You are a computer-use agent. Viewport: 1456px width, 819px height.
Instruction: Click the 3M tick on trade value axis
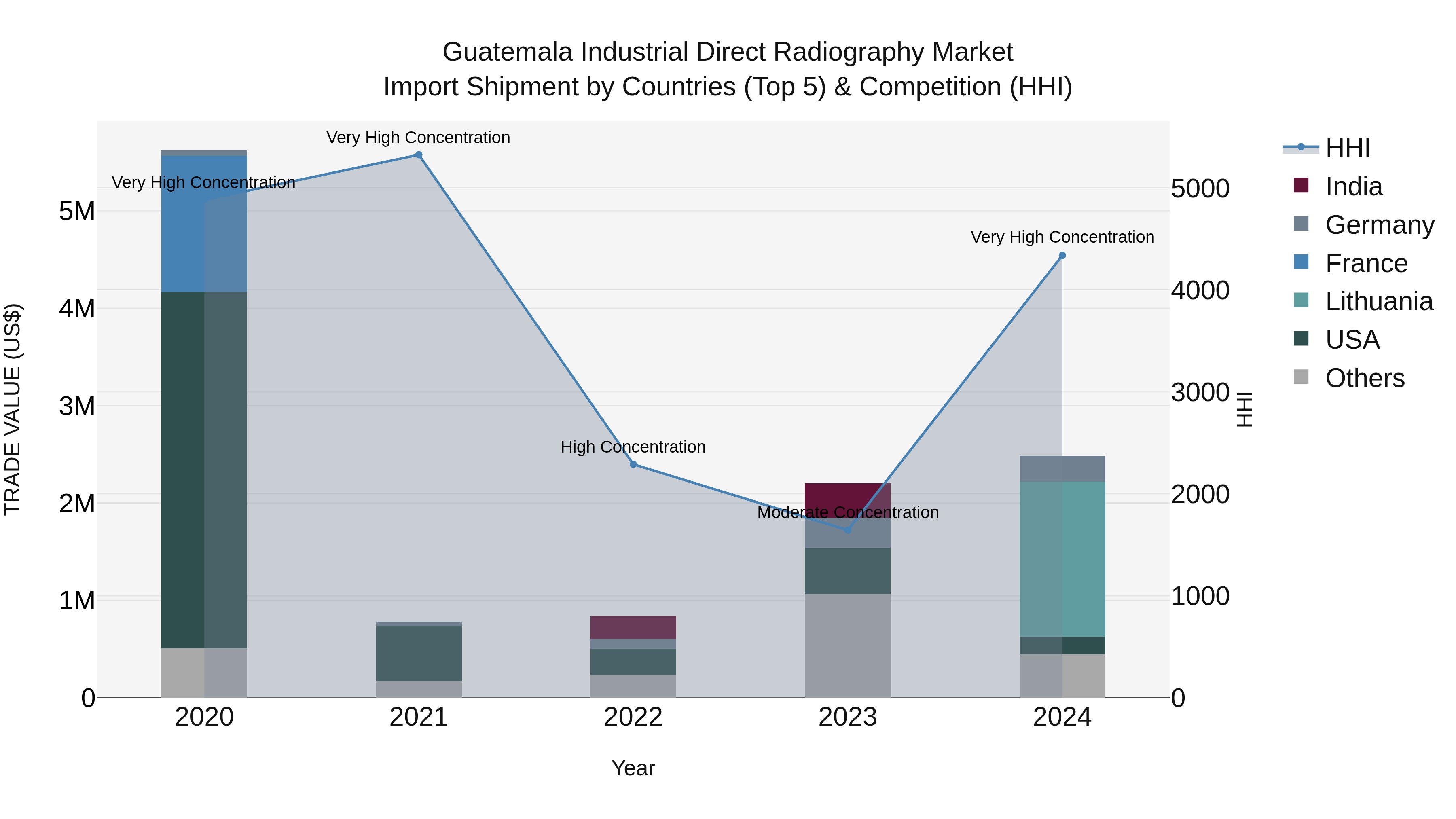click(x=77, y=406)
